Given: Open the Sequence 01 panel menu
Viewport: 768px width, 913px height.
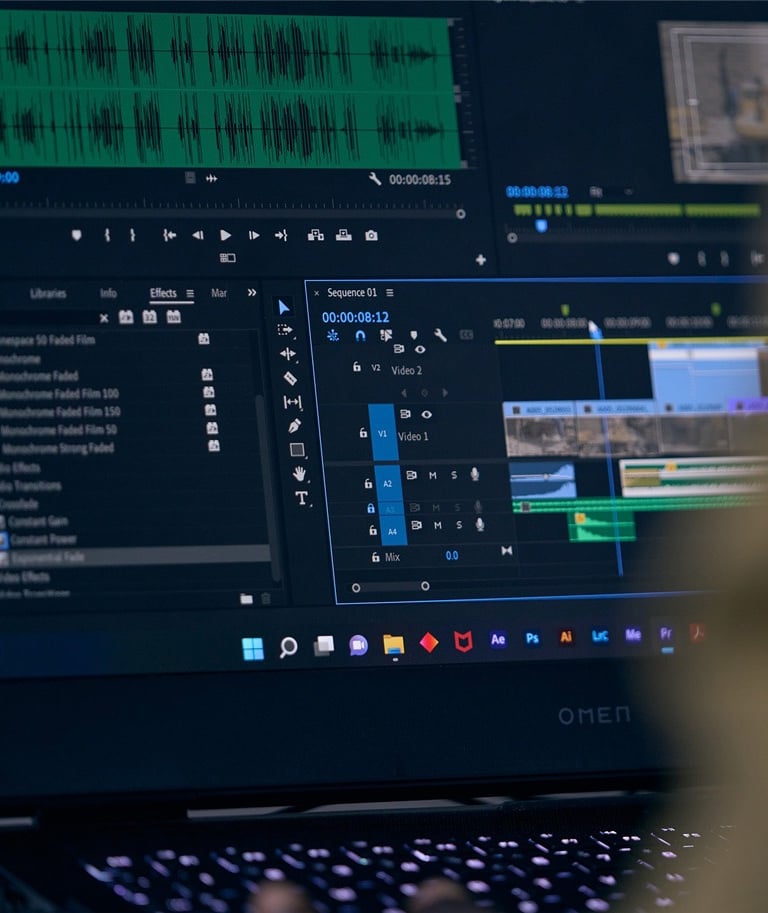Looking at the screenshot, I should tap(390, 292).
